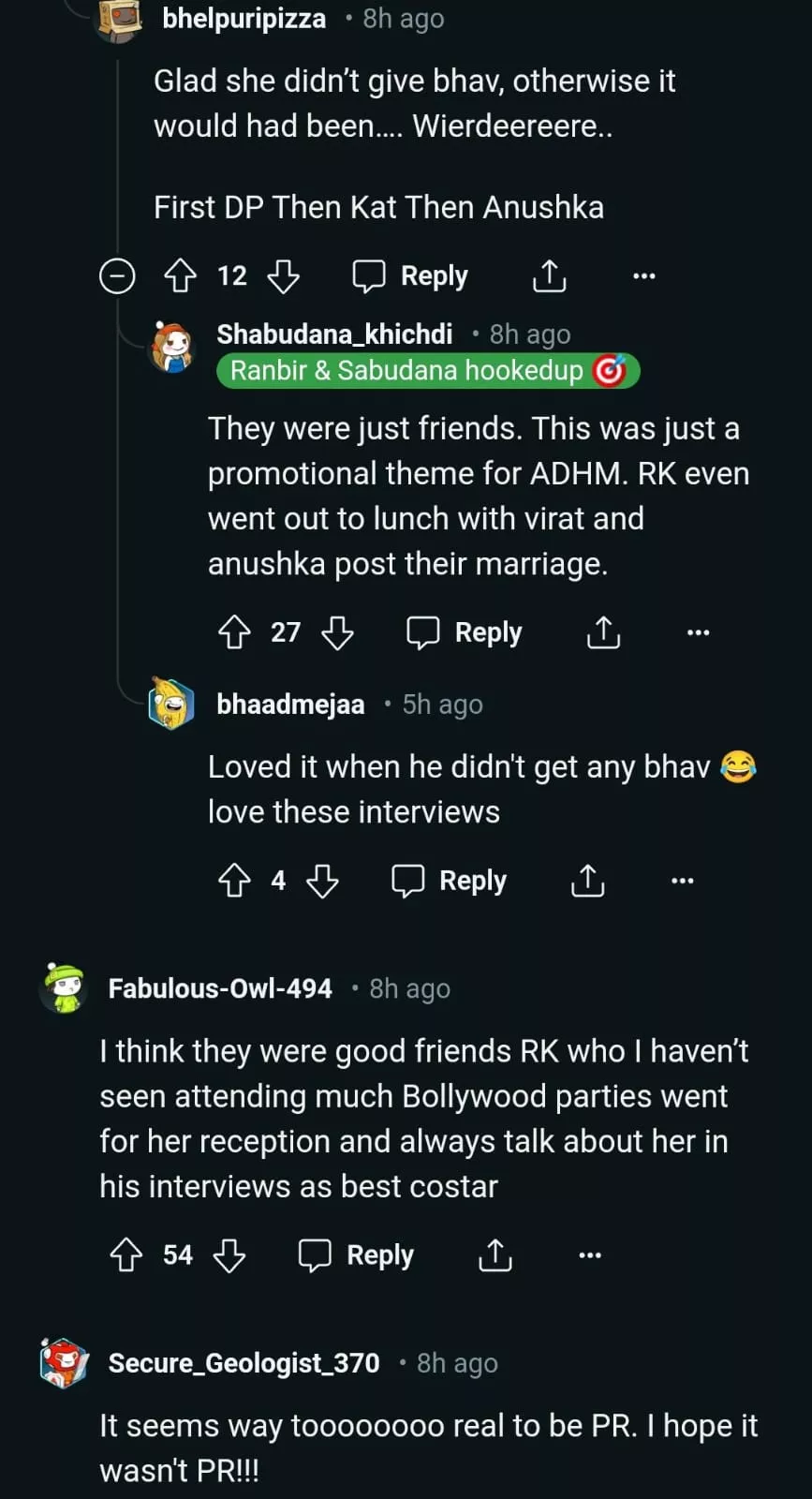Upvote bhaadmejaa's comment with 4 votes
Image resolution: width=812 pixels, height=1499 pixels.
coord(234,881)
